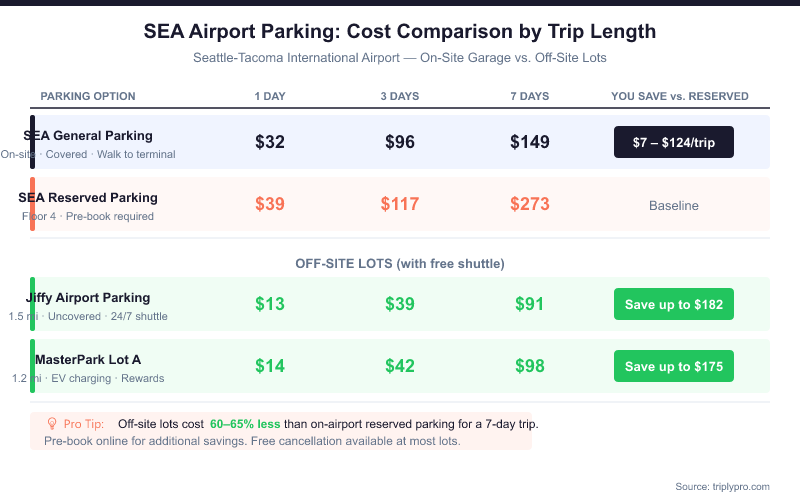Screen dimensions: 800x500
Task: Click the Pro Tip lightbulb icon
Action: click(52, 423)
